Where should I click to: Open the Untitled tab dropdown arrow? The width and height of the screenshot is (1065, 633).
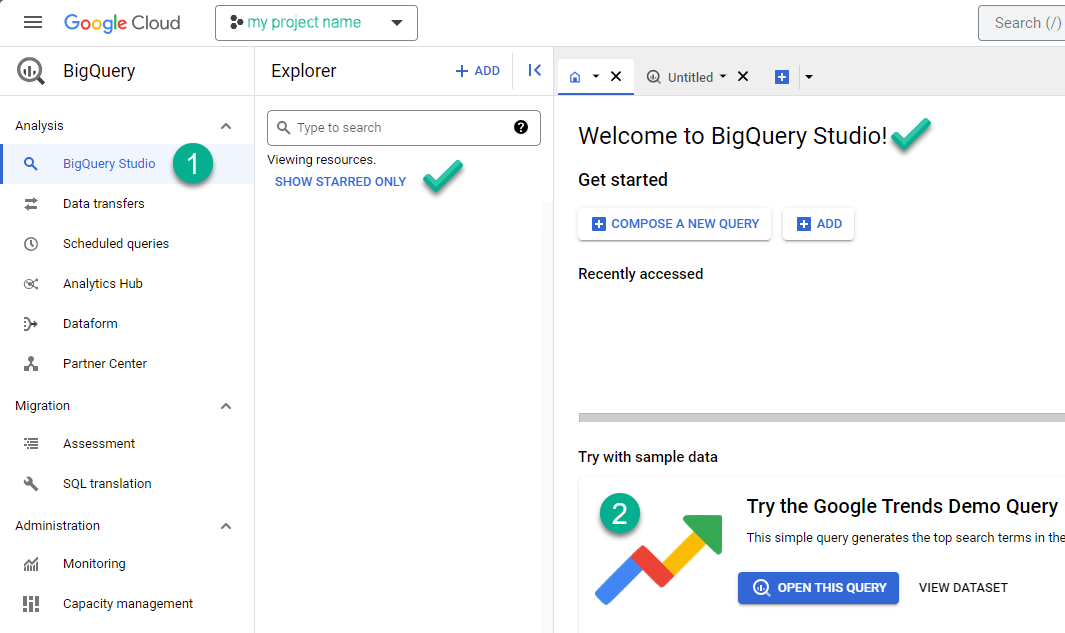coord(723,76)
